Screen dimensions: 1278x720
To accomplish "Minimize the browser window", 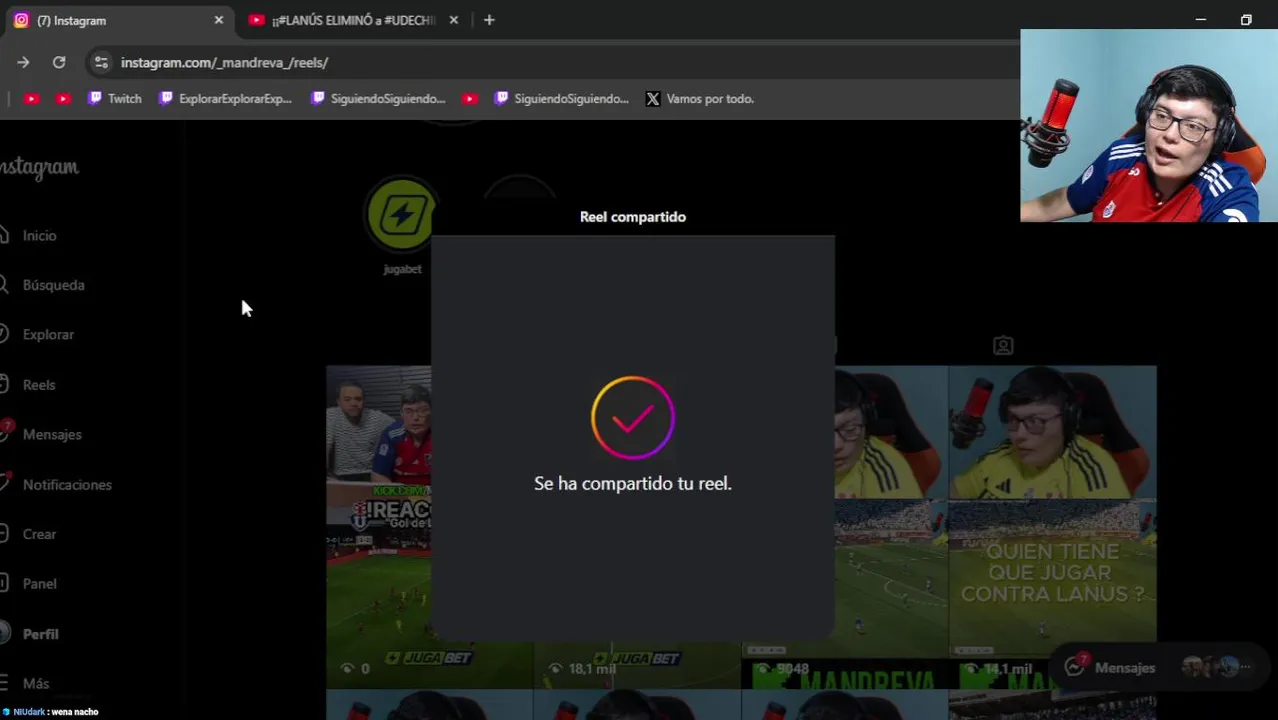I will click(1200, 20).
